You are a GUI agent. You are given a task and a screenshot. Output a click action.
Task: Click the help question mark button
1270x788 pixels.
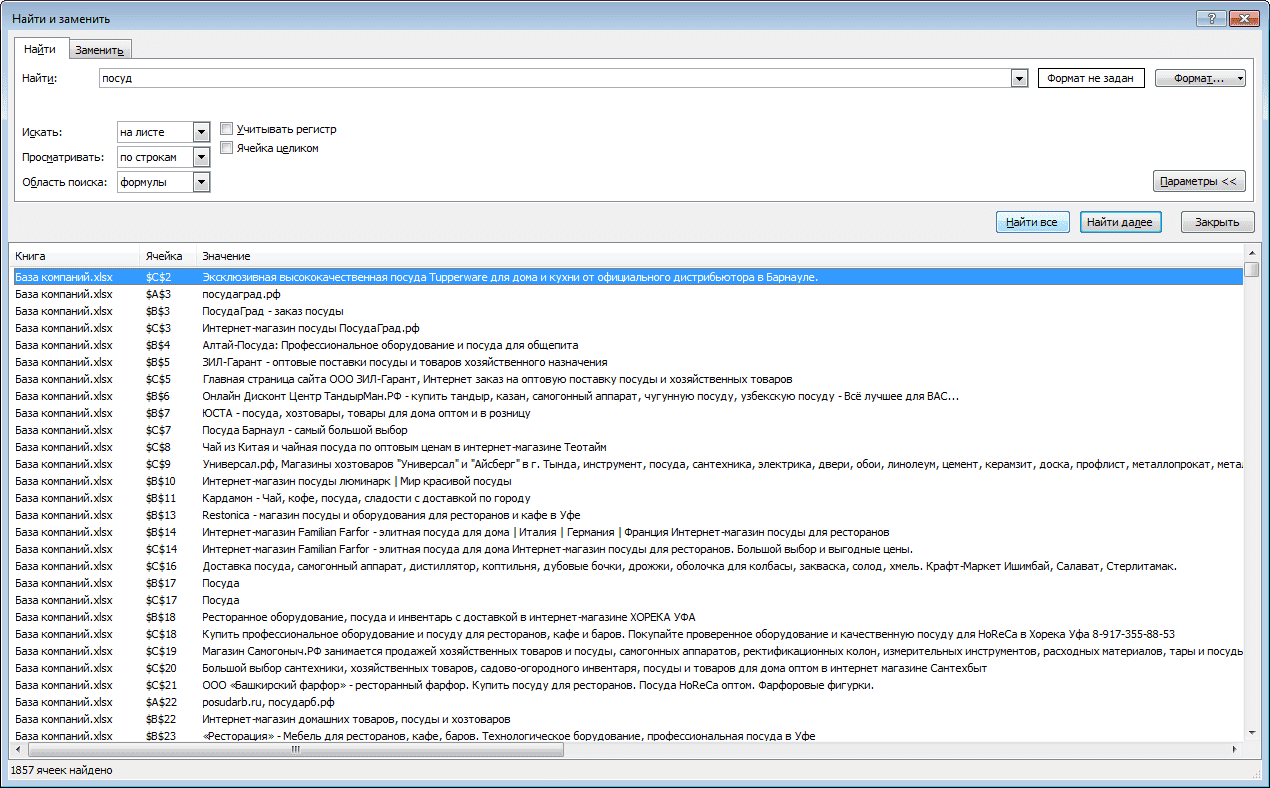[1211, 17]
